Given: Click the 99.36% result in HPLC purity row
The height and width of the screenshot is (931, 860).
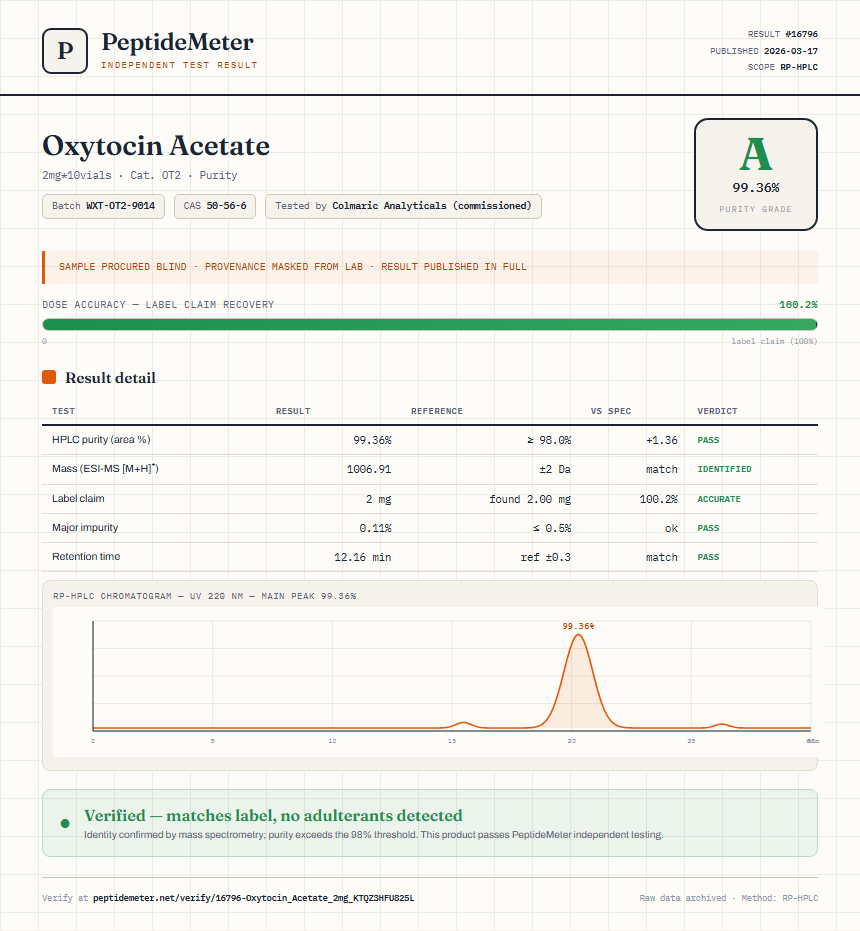Looking at the screenshot, I should point(372,440).
